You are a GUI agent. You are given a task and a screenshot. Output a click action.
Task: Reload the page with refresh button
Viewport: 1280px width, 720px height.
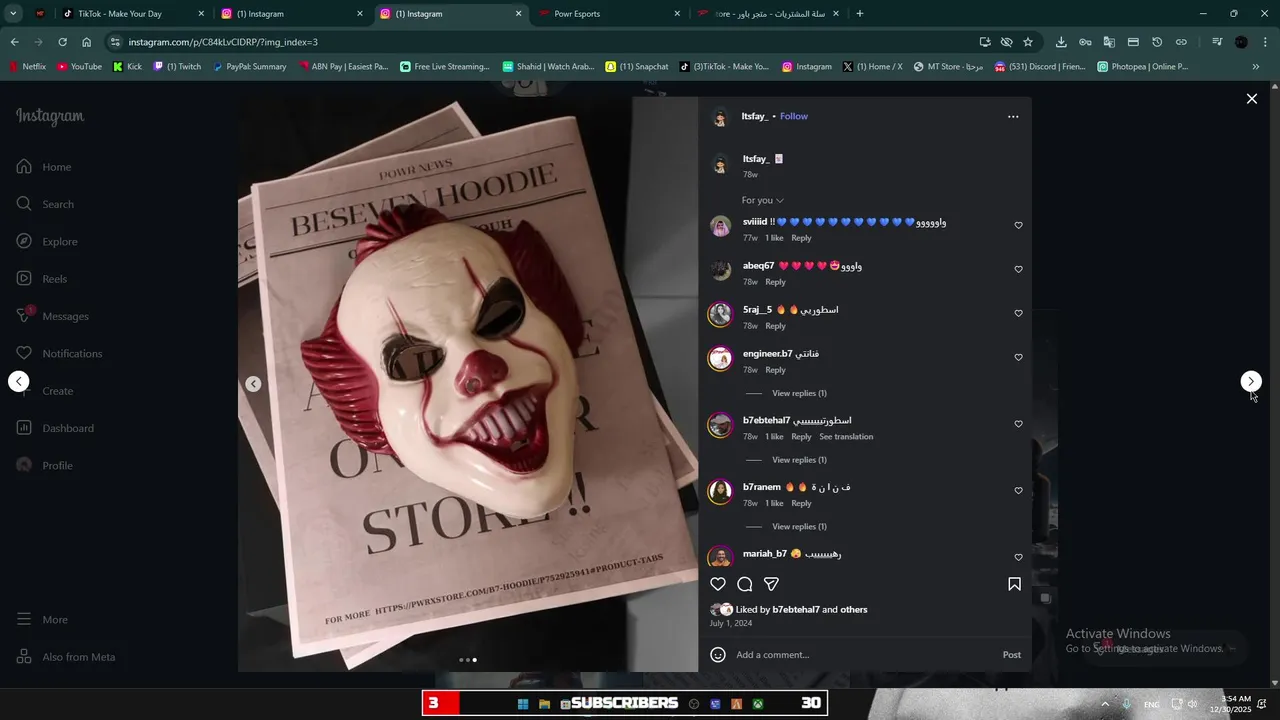(62, 42)
